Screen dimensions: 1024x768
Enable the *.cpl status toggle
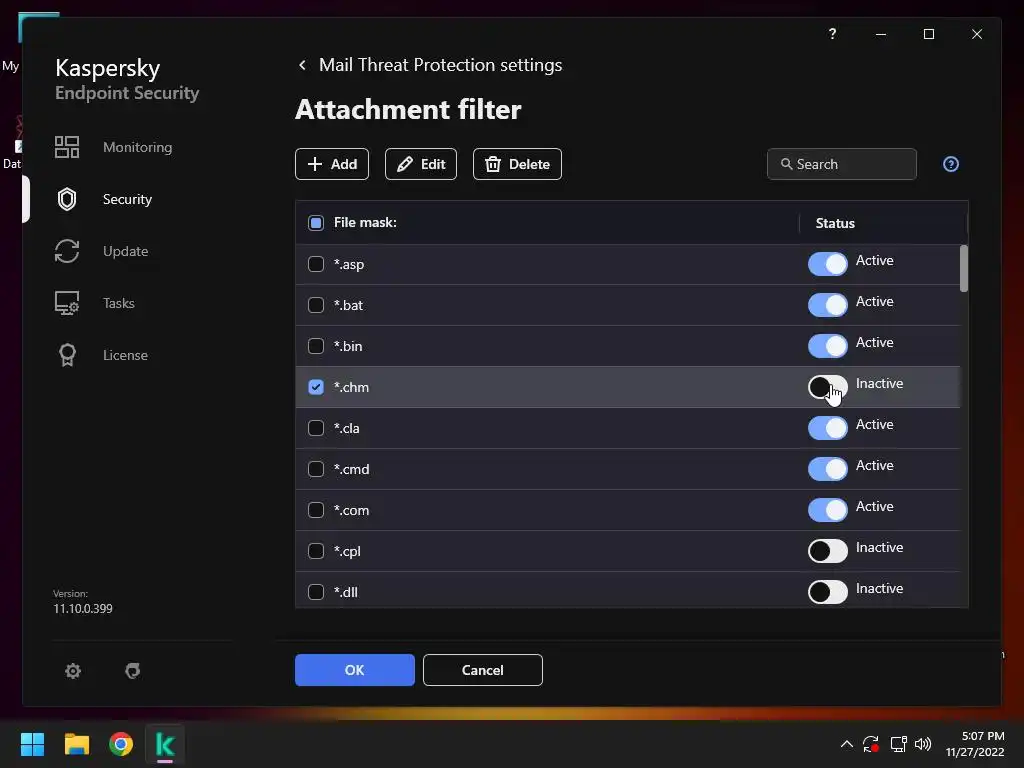pyautogui.click(x=827, y=551)
